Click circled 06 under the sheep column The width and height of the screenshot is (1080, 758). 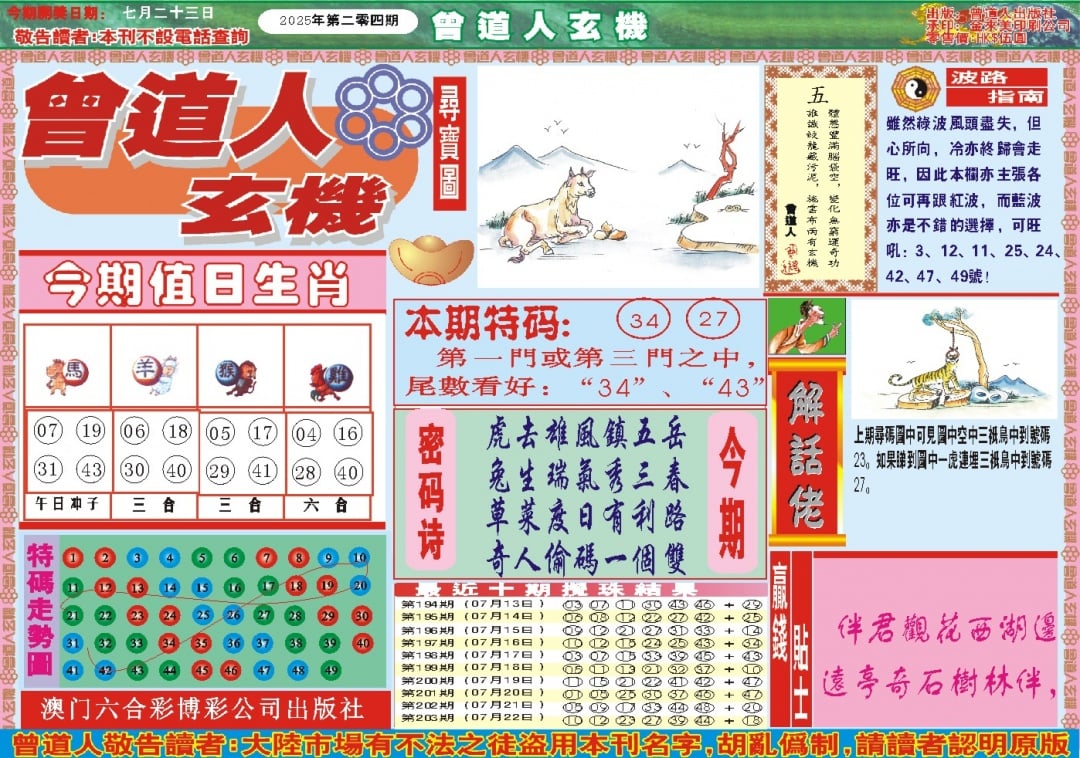click(x=134, y=432)
